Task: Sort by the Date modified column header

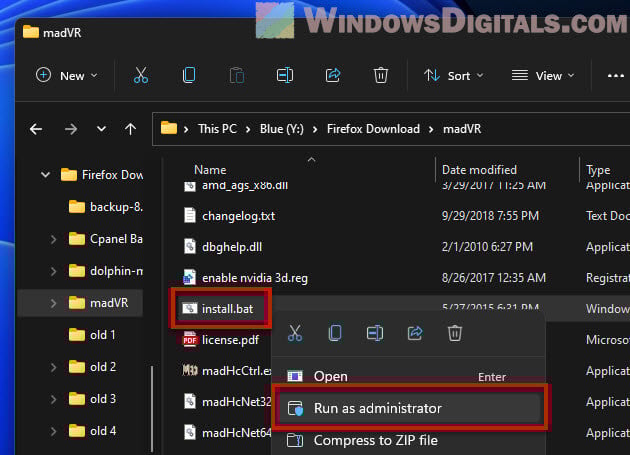Action: (479, 170)
